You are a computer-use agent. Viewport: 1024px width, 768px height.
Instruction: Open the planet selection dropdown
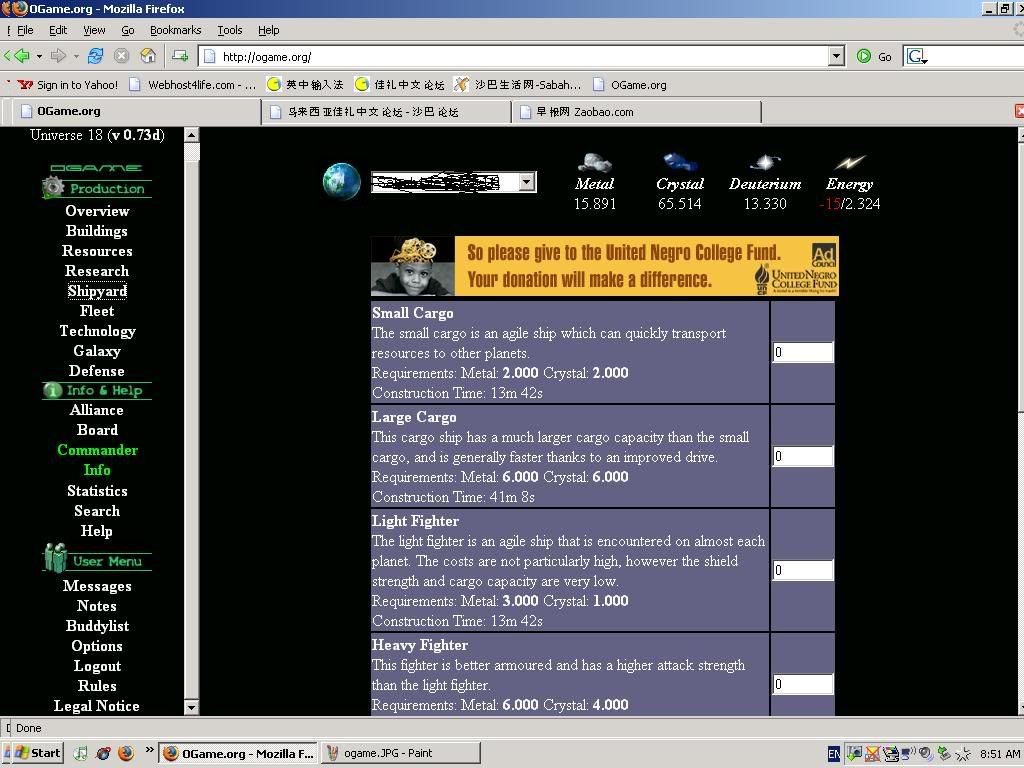[x=526, y=182]
